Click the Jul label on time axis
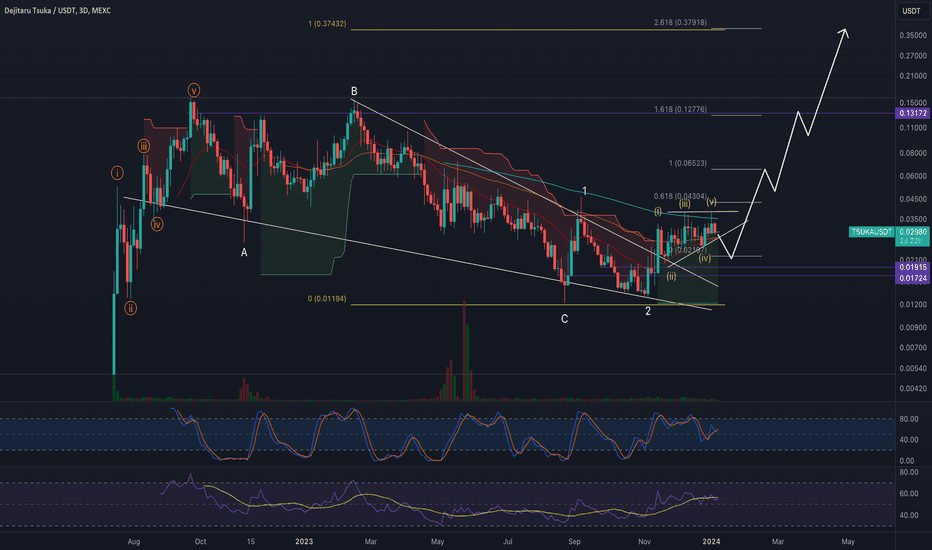The image size is (932, 550). click(x=508, y=542)
